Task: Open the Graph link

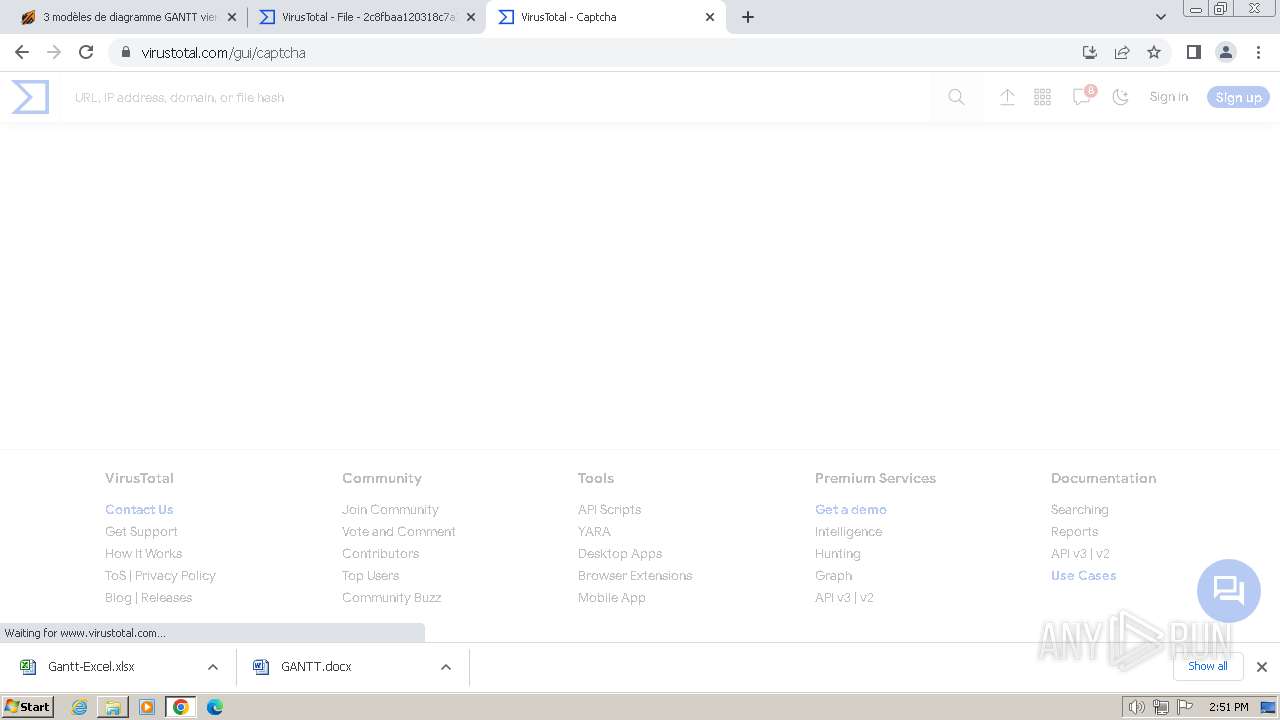Action: pos(833,575)
